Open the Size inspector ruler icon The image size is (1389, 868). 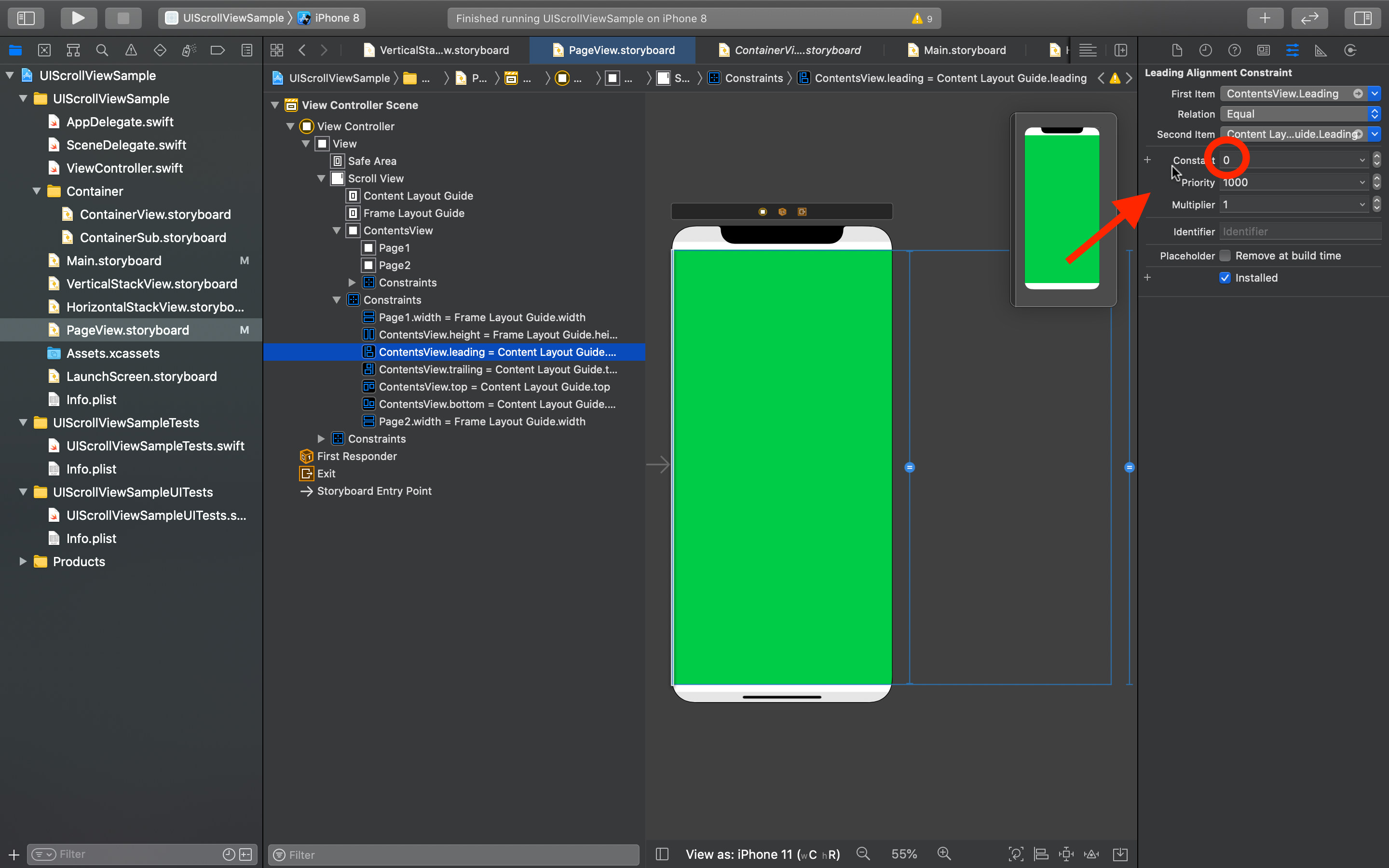click(x=1321, y=51)
